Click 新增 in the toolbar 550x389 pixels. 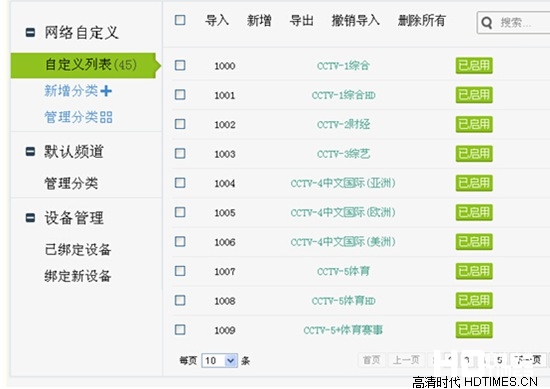pos(259,20)
